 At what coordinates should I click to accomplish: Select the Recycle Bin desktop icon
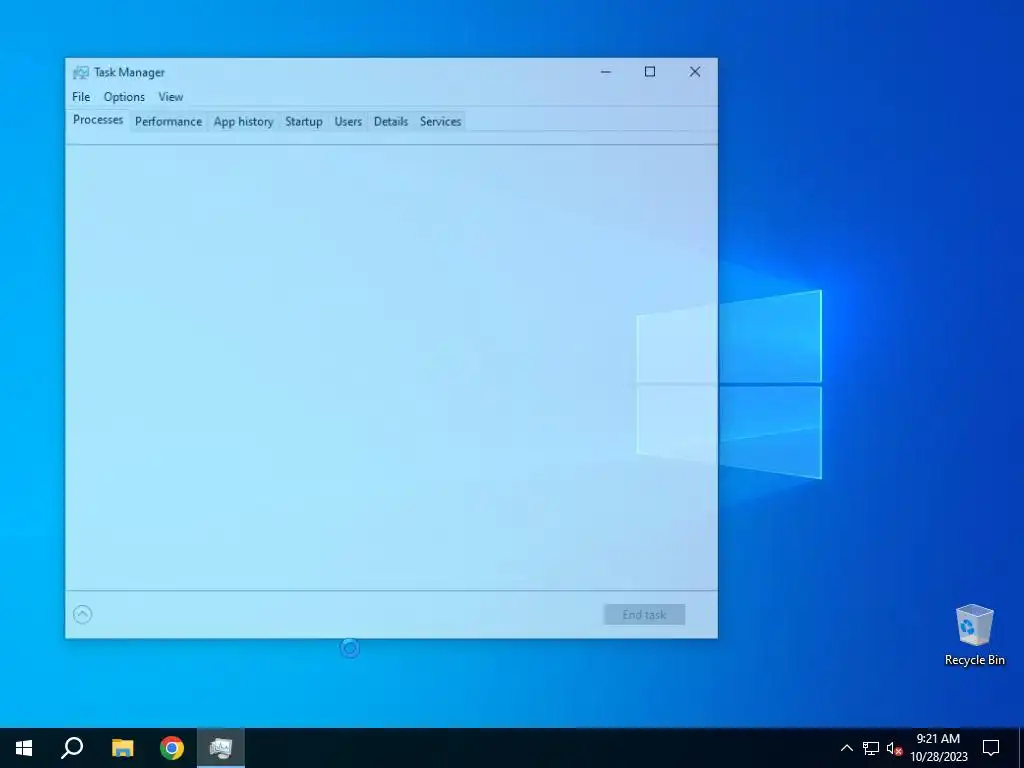coord(974,635)
